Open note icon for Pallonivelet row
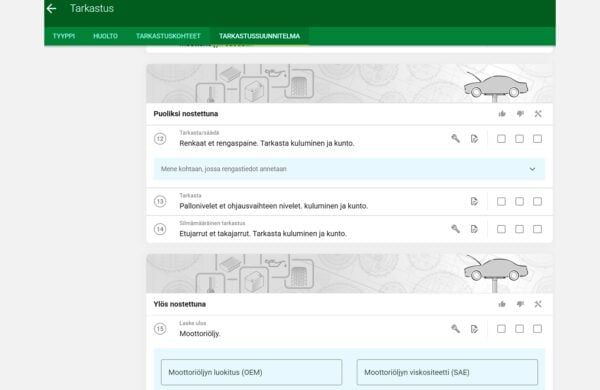The height and width of the screenshot is (390, 600). pyautogui.click(x=474, y=201)
